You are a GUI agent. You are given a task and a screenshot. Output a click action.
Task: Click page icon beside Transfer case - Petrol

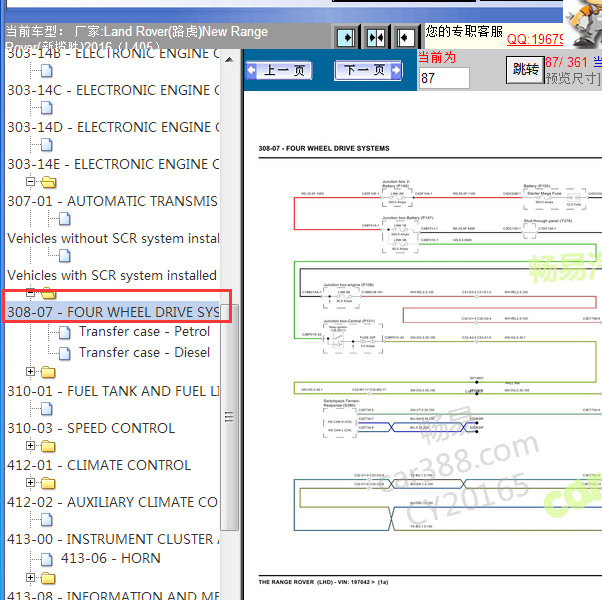(64, 332)
